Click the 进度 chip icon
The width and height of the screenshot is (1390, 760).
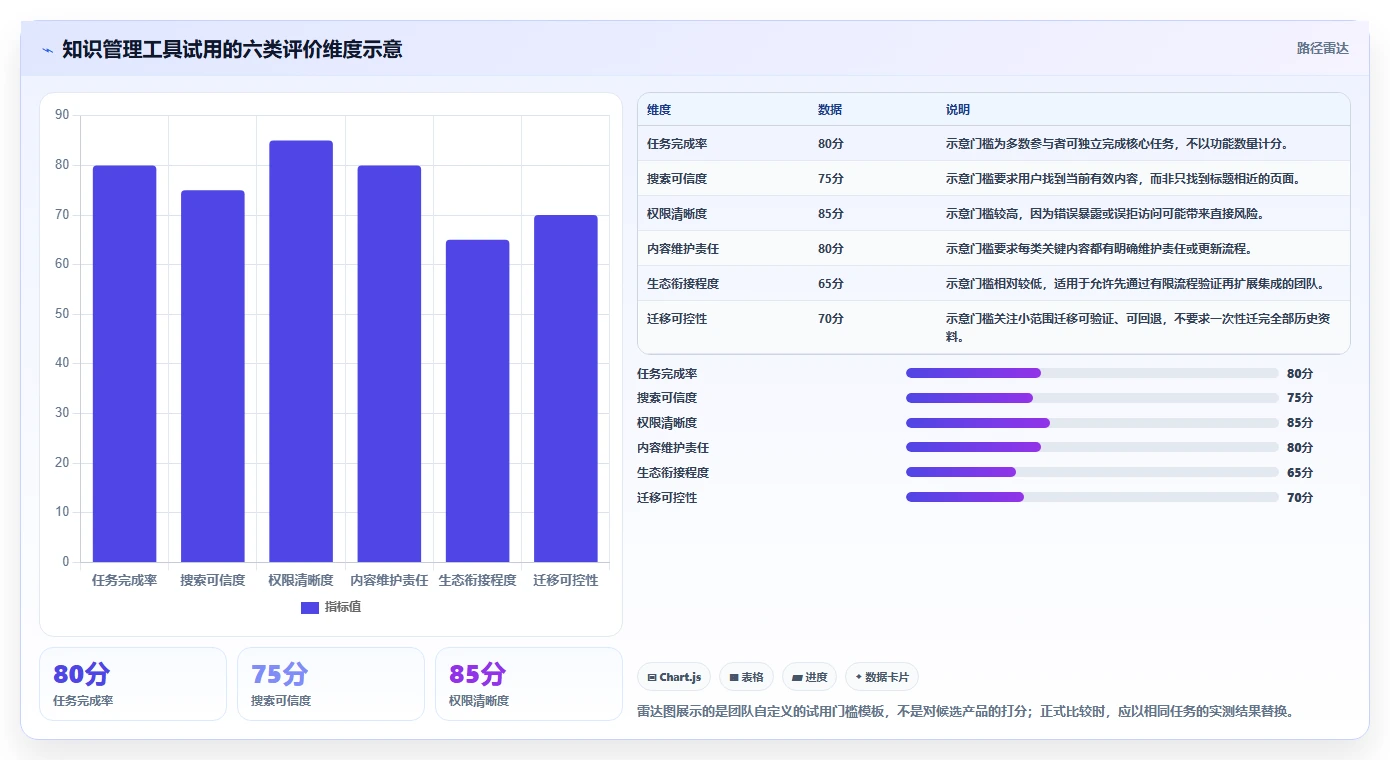[x=797, y=677]
